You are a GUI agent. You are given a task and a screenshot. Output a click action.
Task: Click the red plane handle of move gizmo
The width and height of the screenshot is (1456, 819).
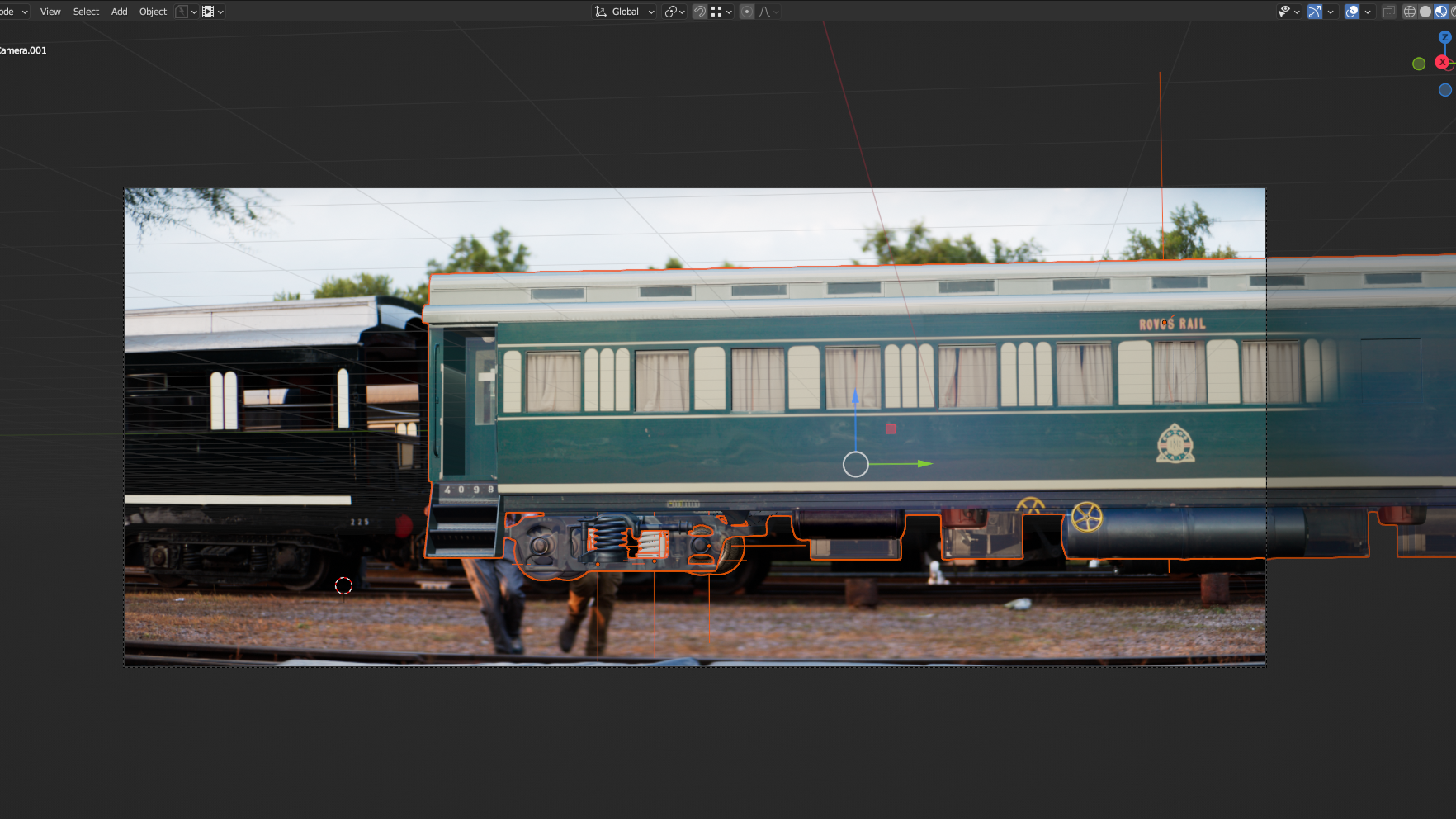point(891,428)
